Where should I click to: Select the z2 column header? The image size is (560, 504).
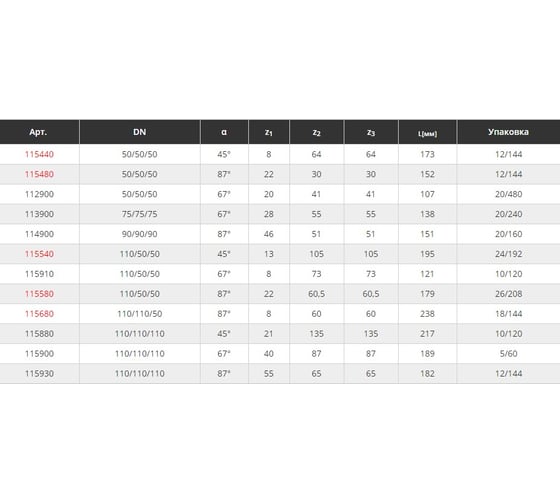pyautogui.click(x=316, y=132)
